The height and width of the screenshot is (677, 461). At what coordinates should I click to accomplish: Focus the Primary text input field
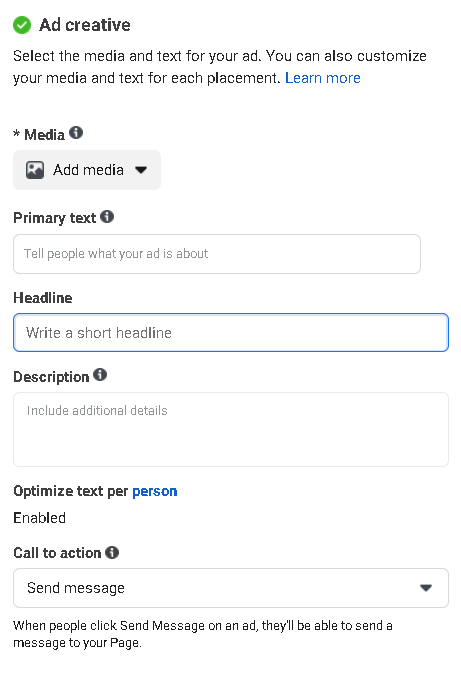coord(217,254)
